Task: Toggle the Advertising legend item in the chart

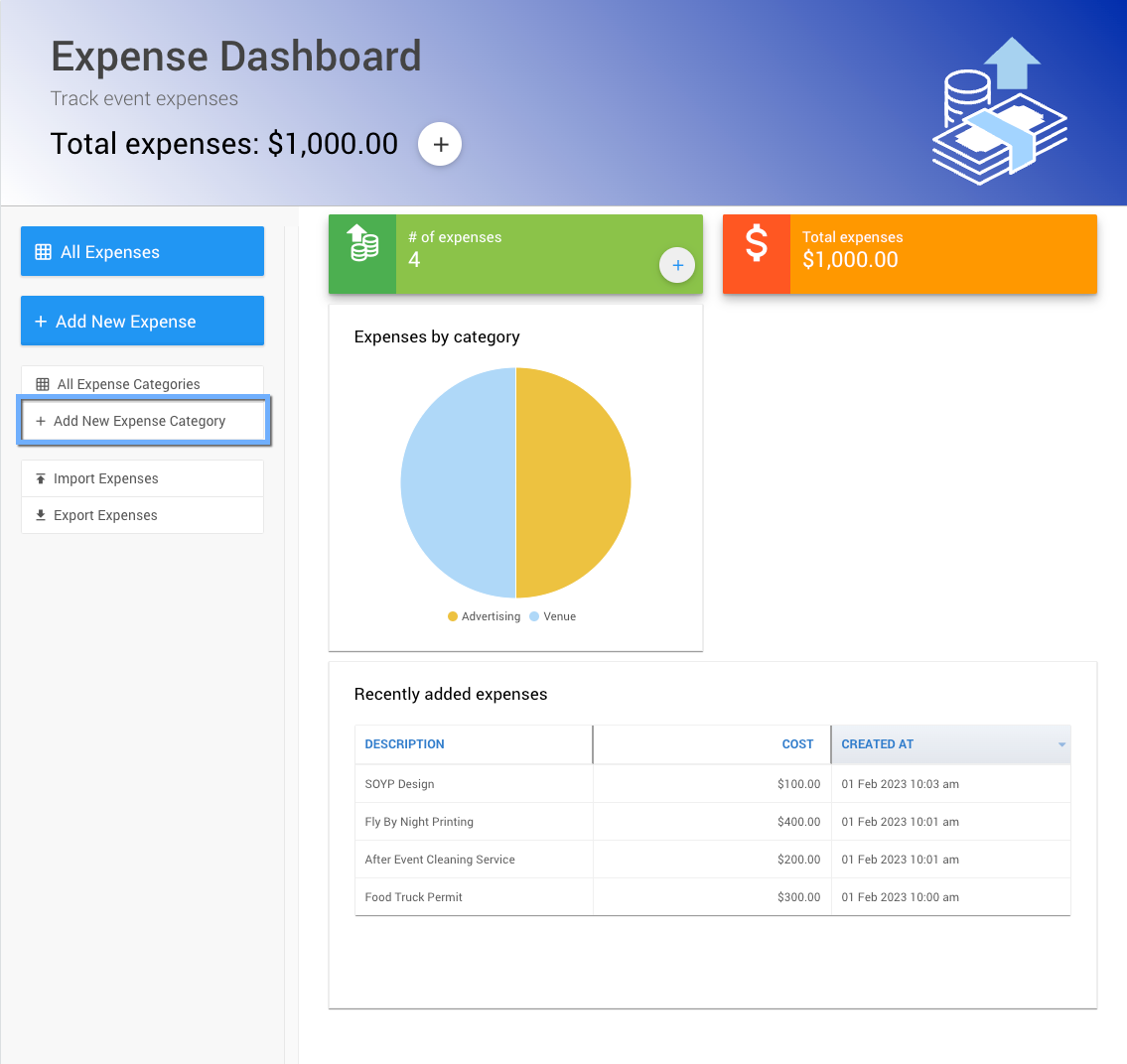Action: tap(484, 616)
